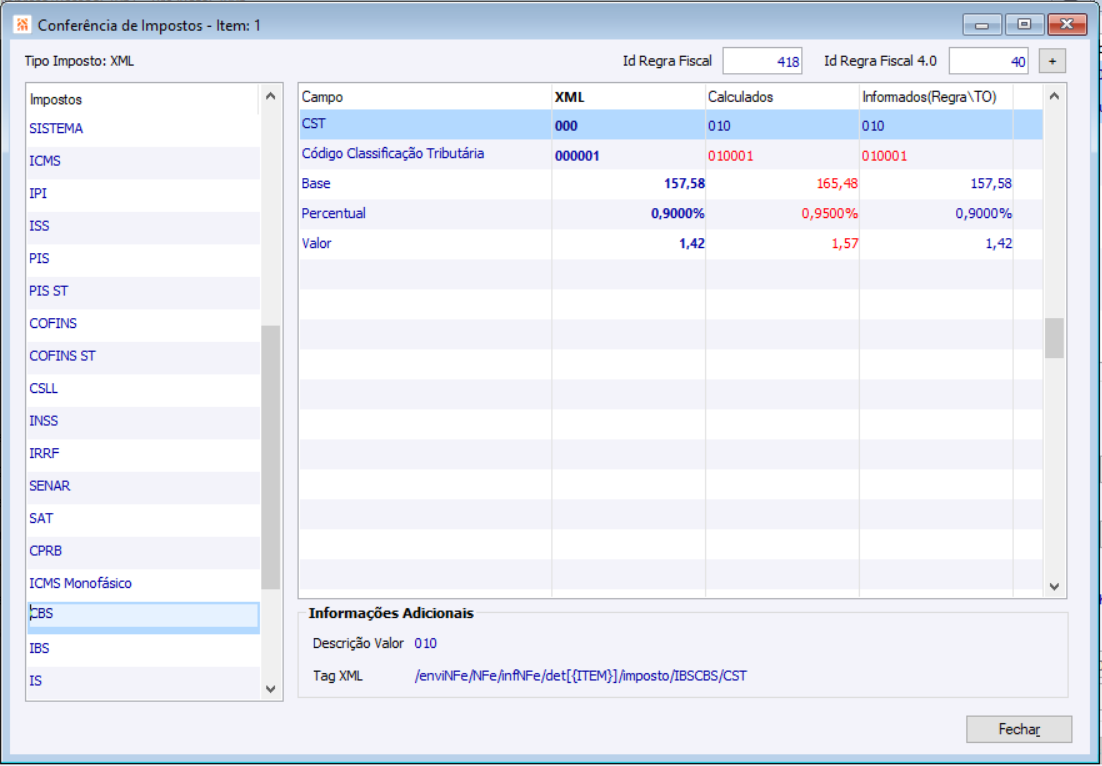The image size is (1102, 766).
Task: Click calculated value 1,57
Action: [845, 244]
